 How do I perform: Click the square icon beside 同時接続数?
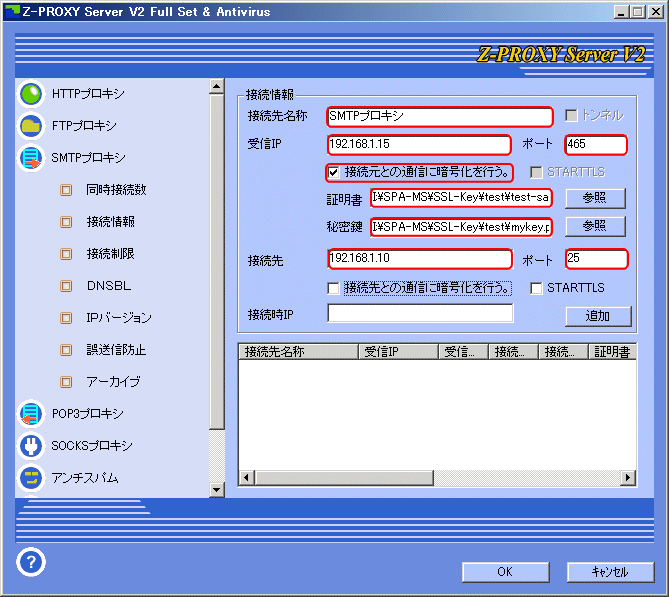coord(66,190)
